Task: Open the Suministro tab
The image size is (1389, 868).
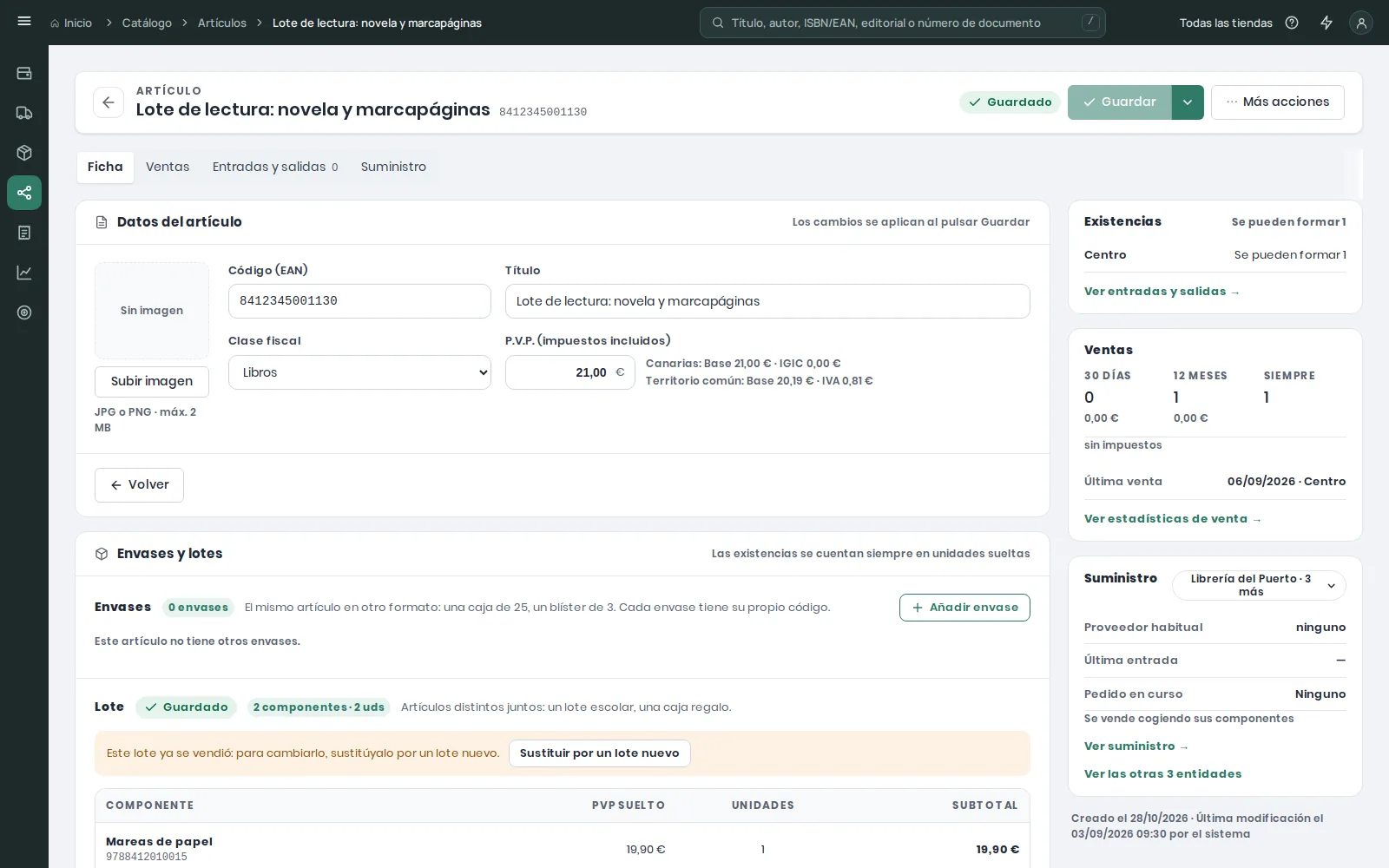Action: pos(393,167)
